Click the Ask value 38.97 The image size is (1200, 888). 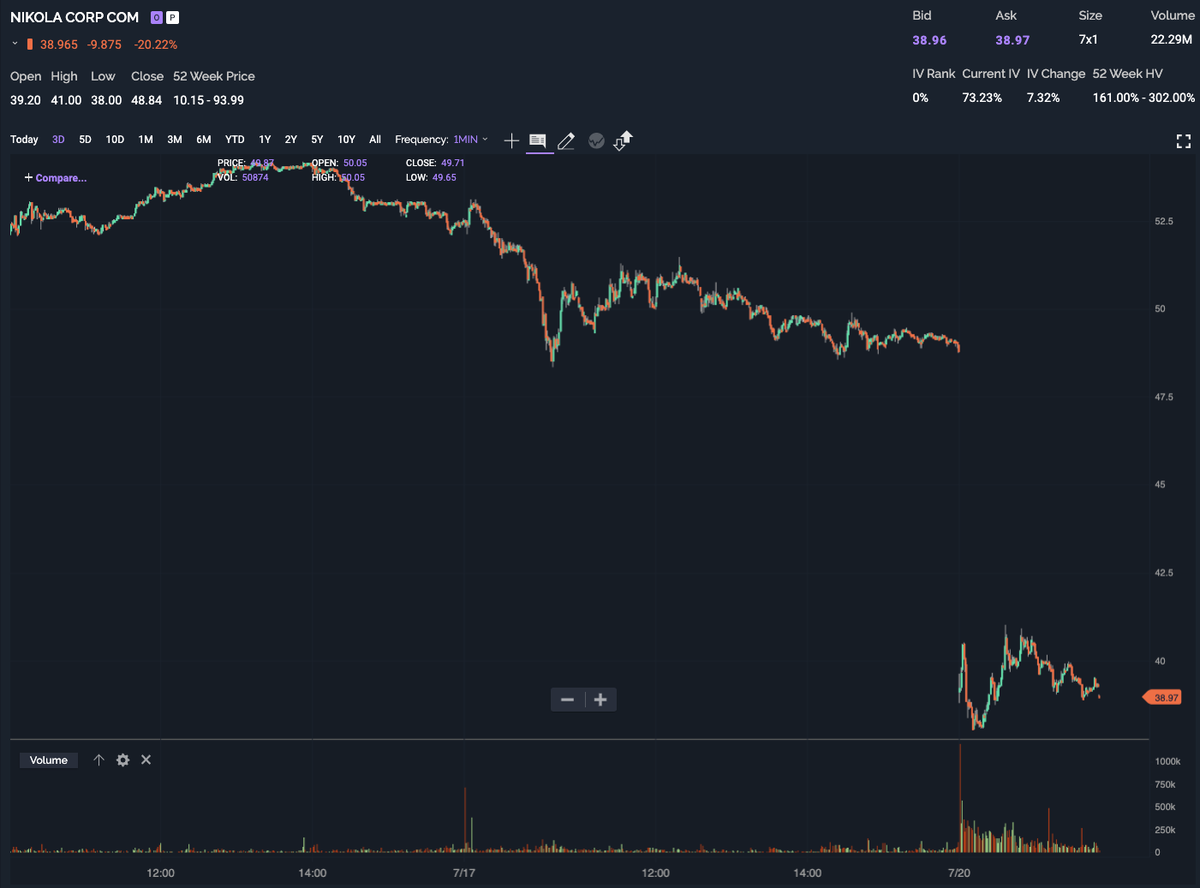pos(1012,40)
